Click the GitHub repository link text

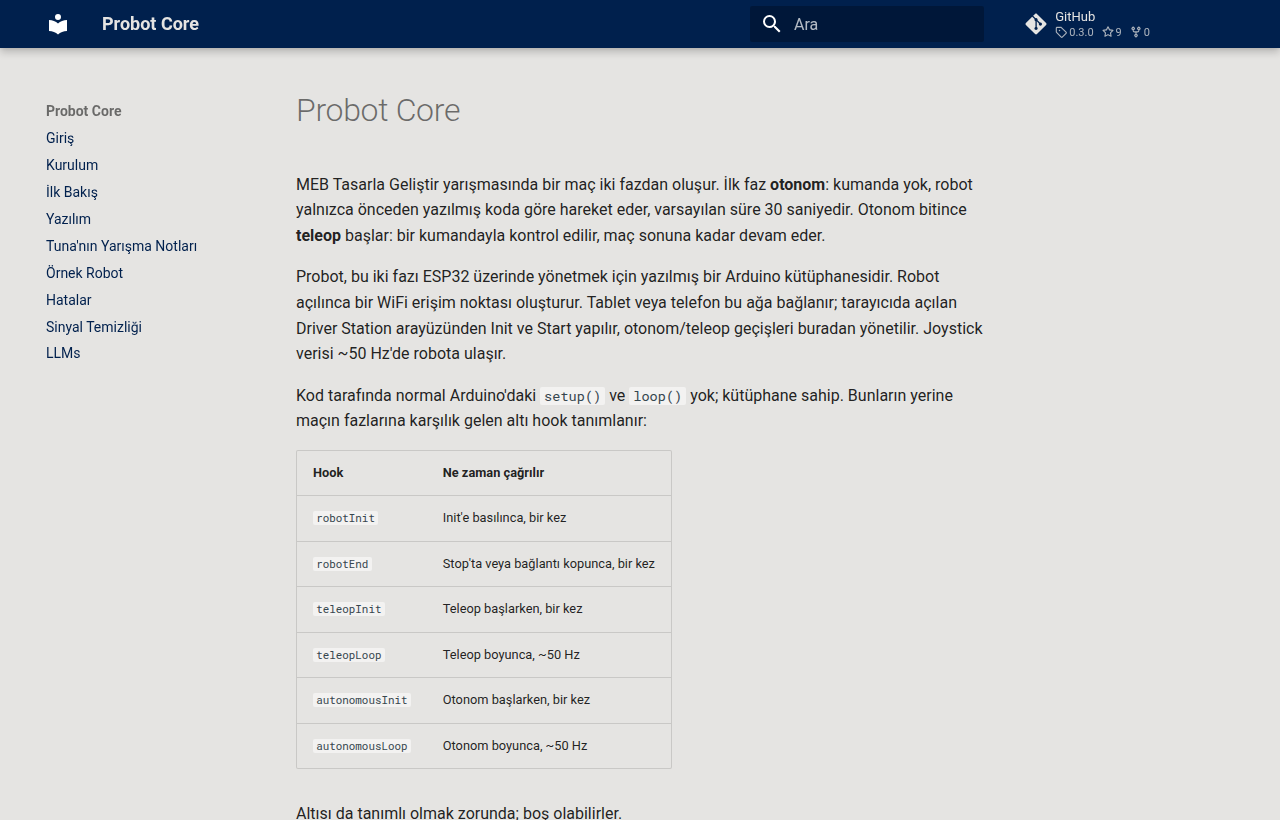pyautogui.click(x=1075, y=16)
